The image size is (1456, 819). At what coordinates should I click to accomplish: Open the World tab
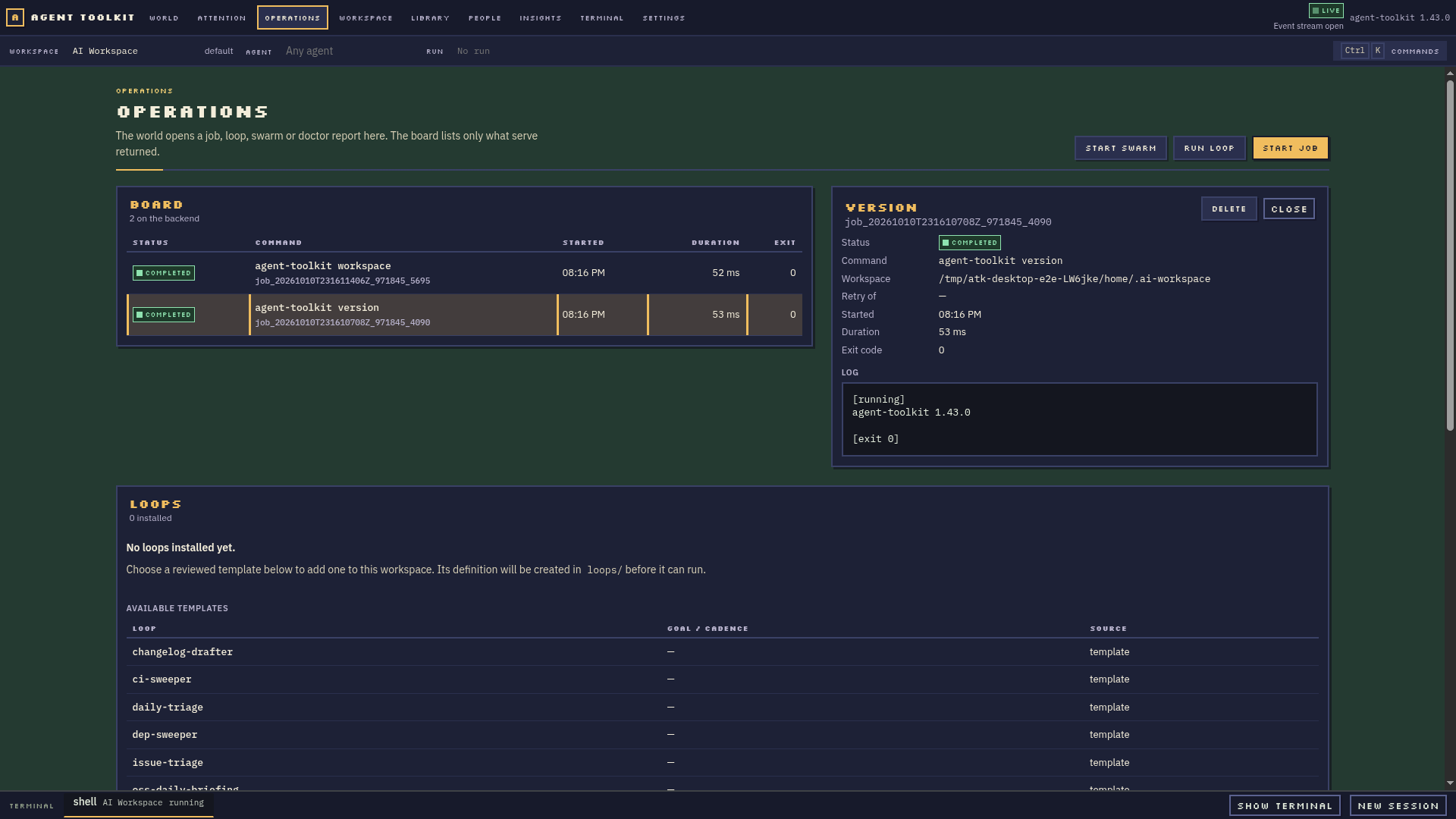(164, 17)
